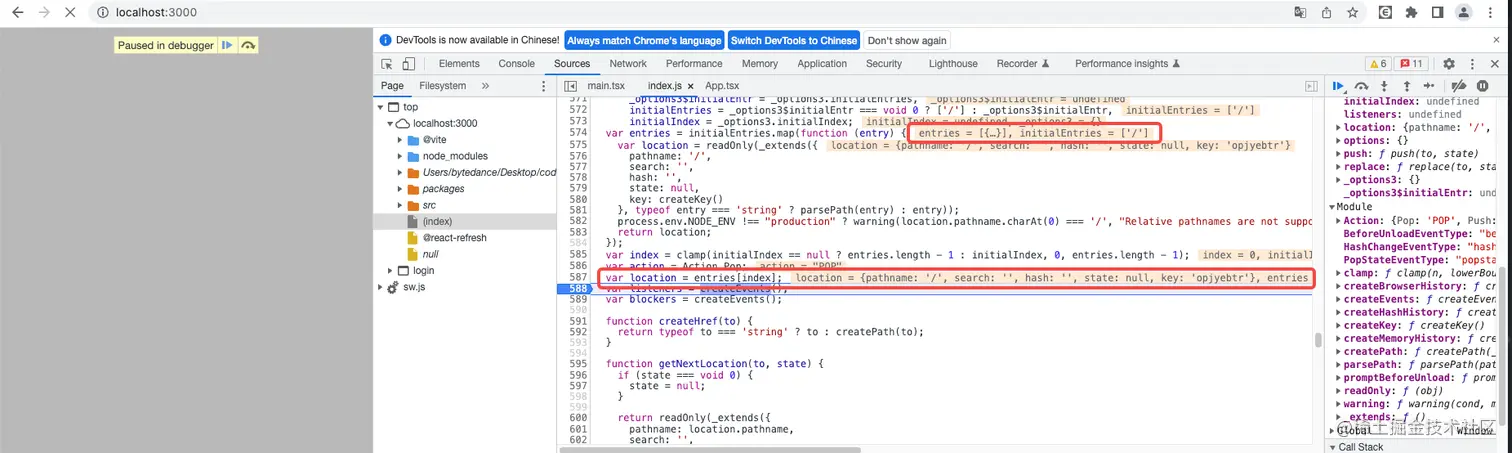The image size is (1512, 453).
Task: Open the Chrome profile avatar
Action: 1464,13
